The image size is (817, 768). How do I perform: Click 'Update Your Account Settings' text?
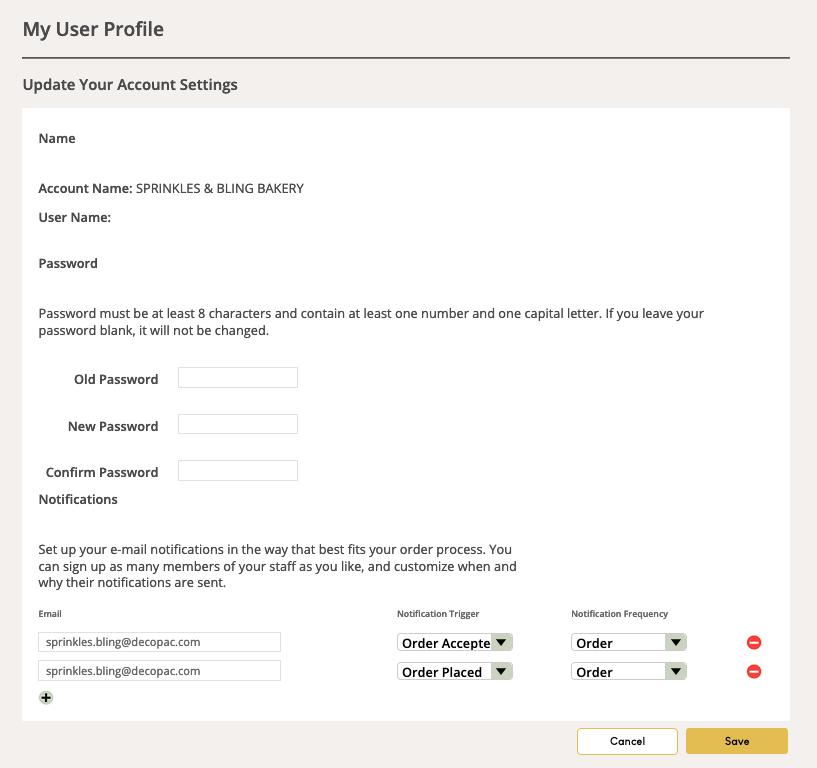click(130, 84)
